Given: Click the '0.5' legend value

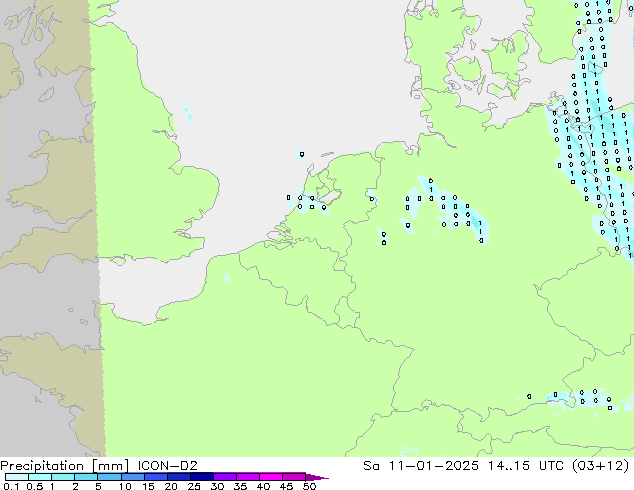Looking at the screenshot, I should 34,486.
